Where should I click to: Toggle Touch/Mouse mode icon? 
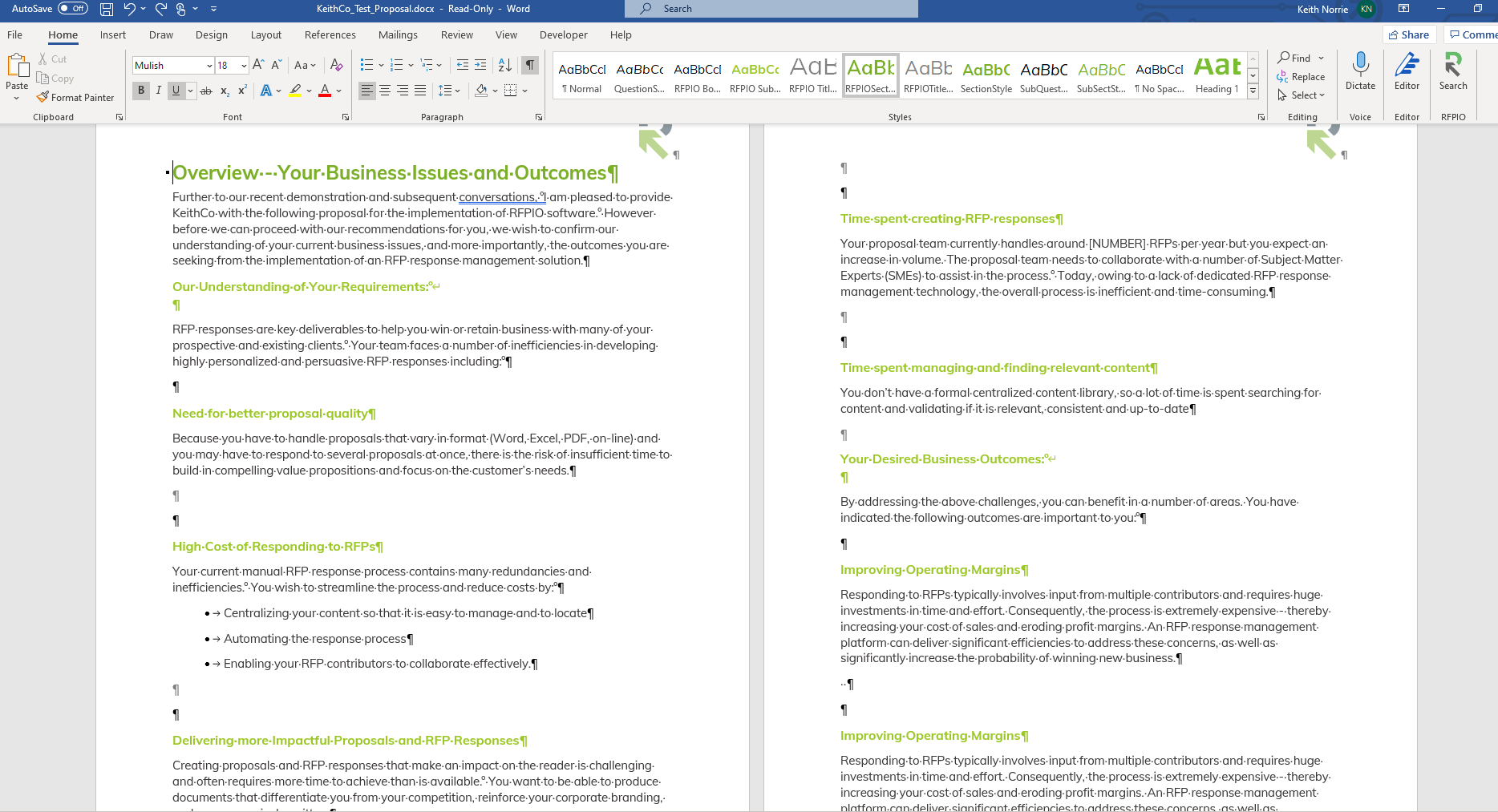[x=181, y=9]
